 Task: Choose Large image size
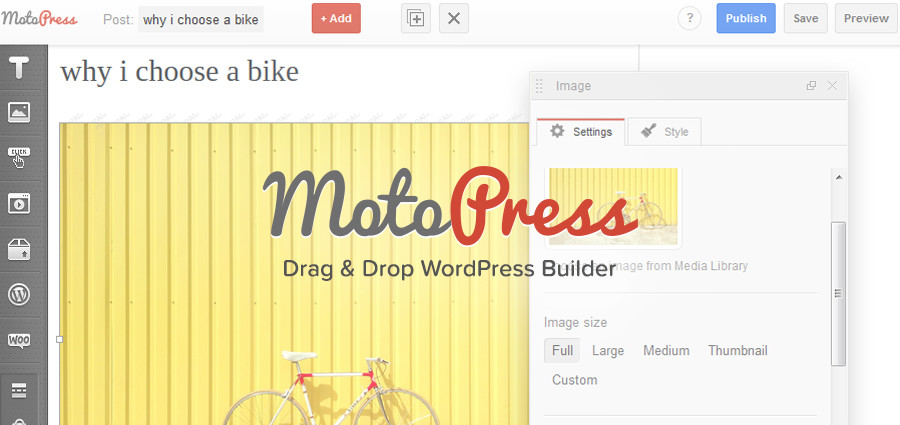[x=608, y=350]
